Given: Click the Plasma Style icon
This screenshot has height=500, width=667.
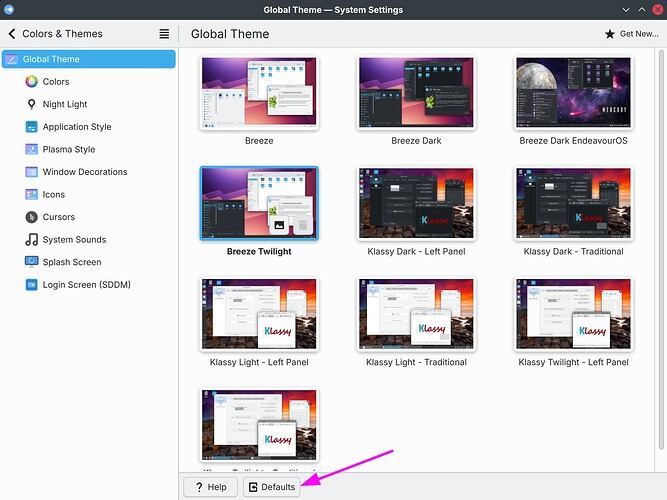Looking at the screenshot, I should pyautogui.click(x=31, y=149).
